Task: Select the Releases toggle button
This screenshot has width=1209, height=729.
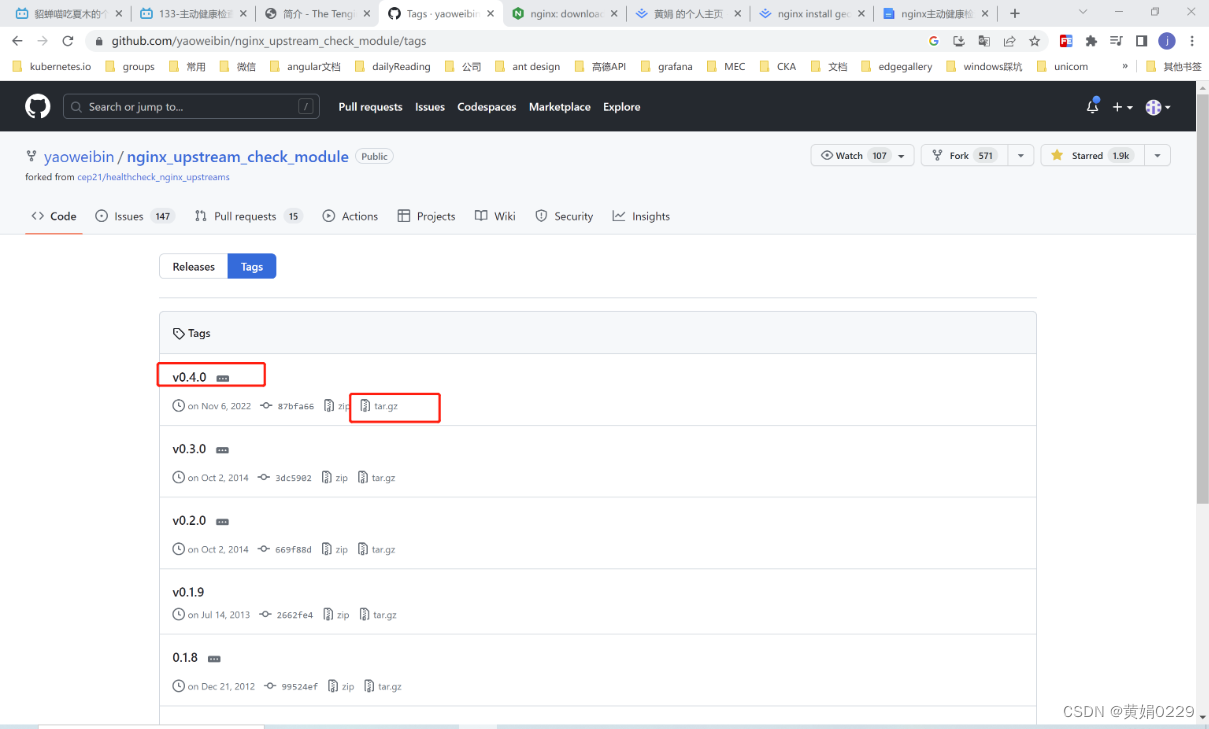Action: [194, 266]
